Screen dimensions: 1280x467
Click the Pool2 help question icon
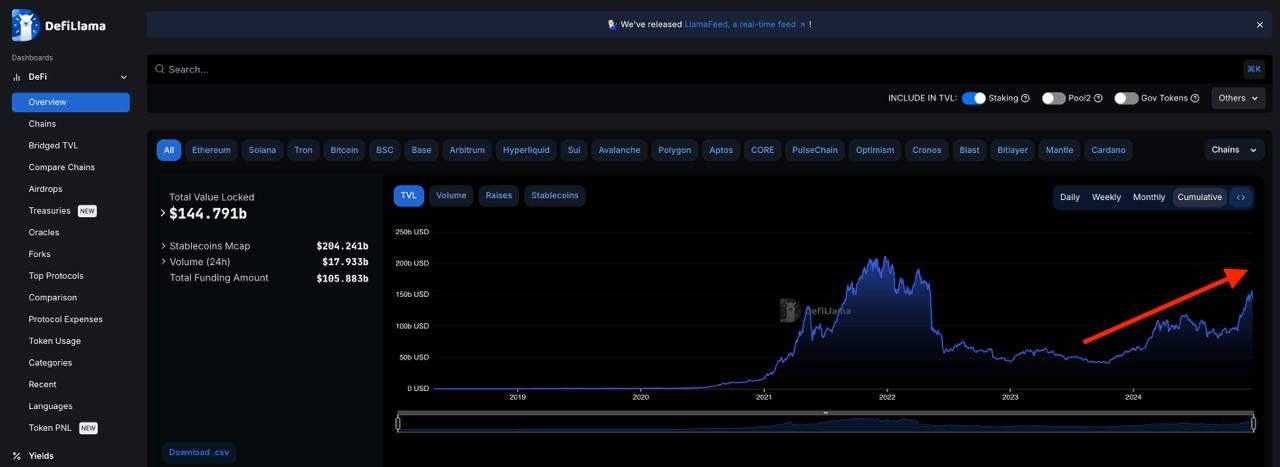click(x=1098, y=98)
